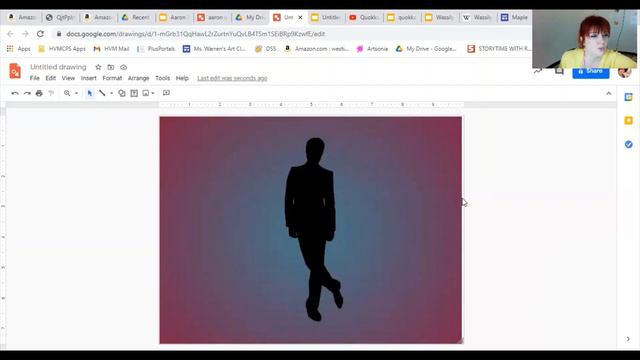Open the STORYTIME WITH bookmark
The height and width of the screenshot is (360, 640).
point(499,49)
